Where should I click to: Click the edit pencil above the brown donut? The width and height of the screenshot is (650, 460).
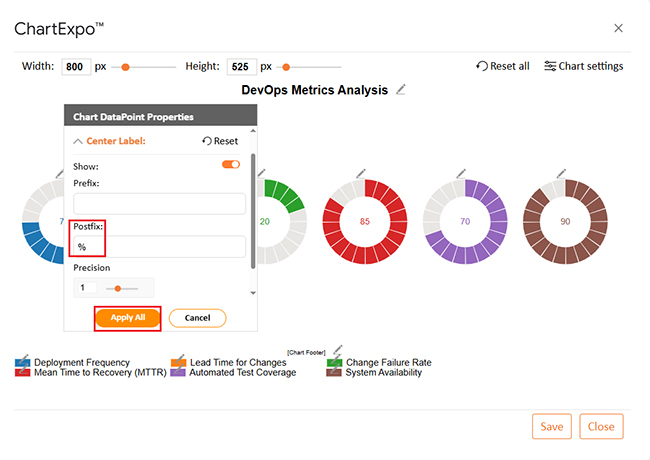(x=566, y=172)
